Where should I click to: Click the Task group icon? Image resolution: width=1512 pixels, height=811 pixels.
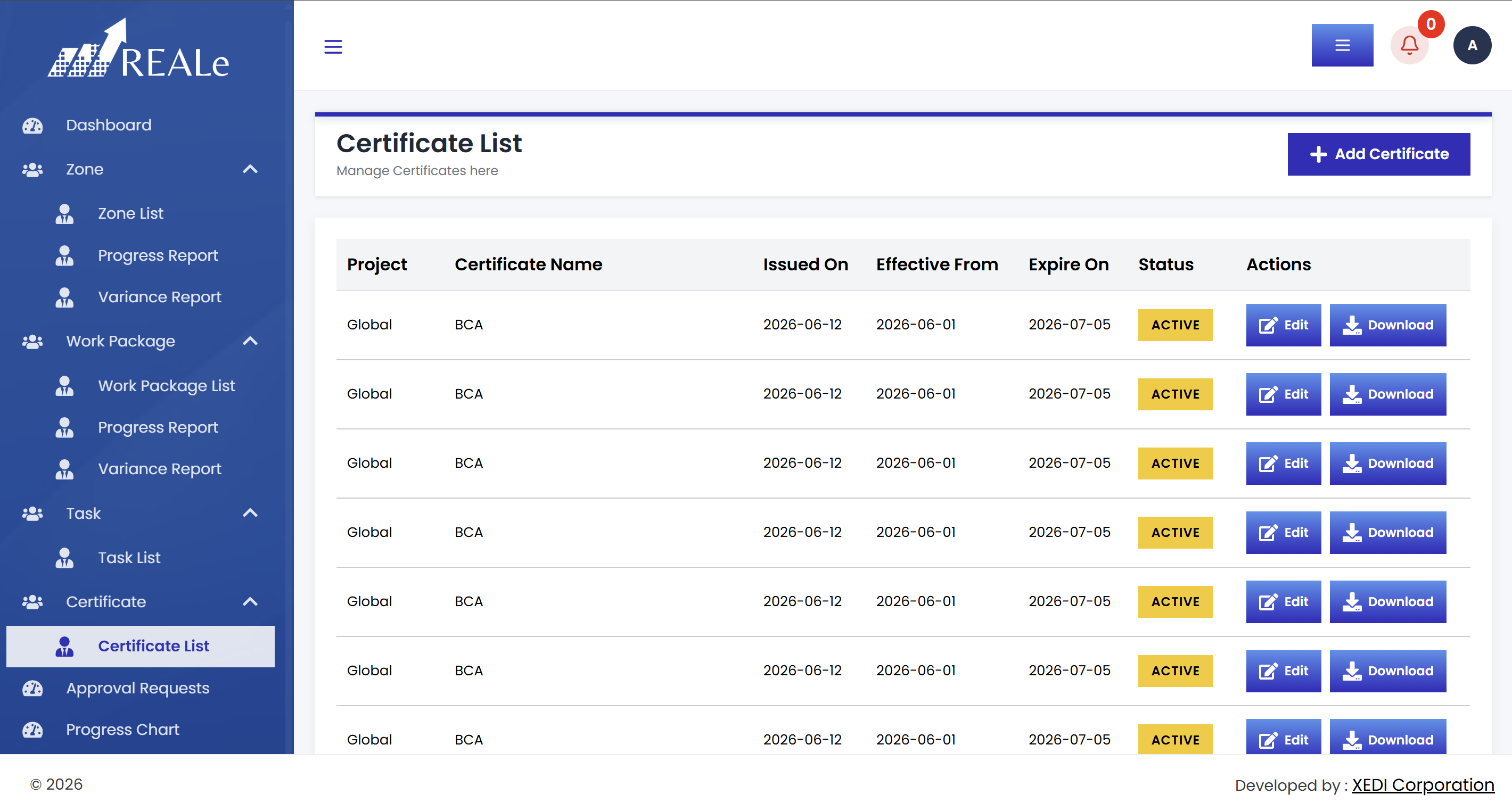pos(32,514)
